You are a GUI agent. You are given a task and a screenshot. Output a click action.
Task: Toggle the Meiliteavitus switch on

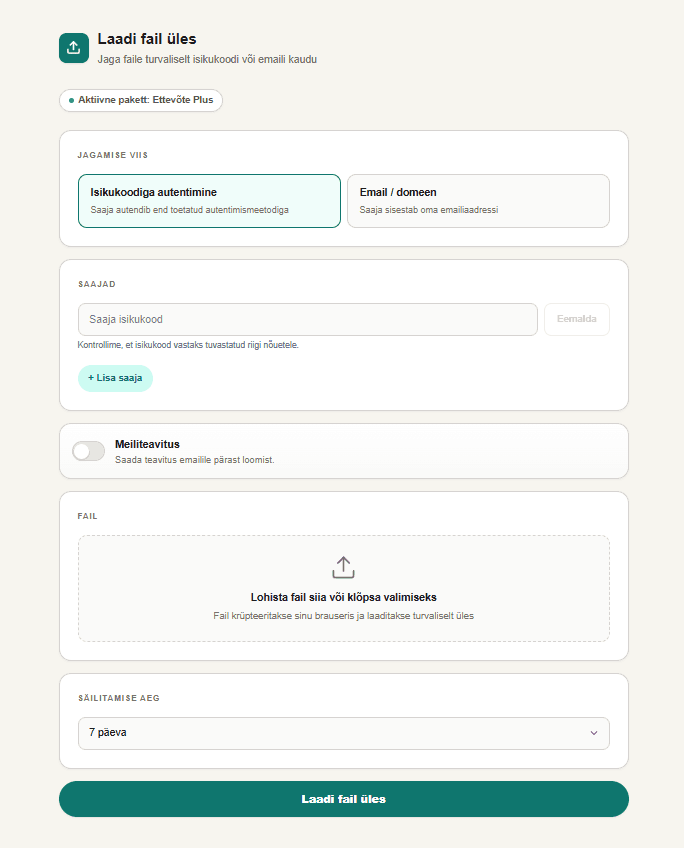click(x=89, y=451)
